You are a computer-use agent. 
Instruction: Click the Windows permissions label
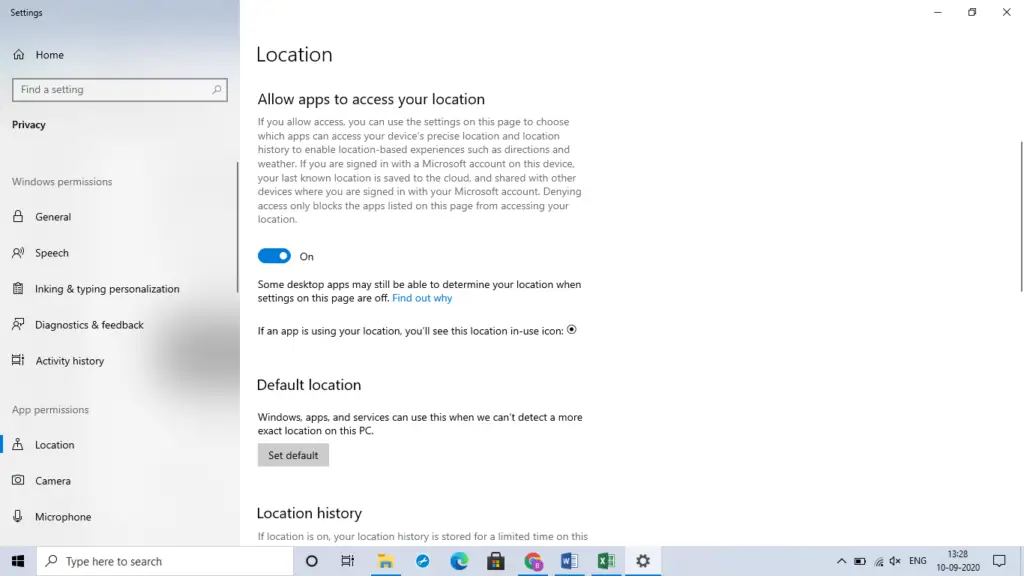click(x=62, y=182)
